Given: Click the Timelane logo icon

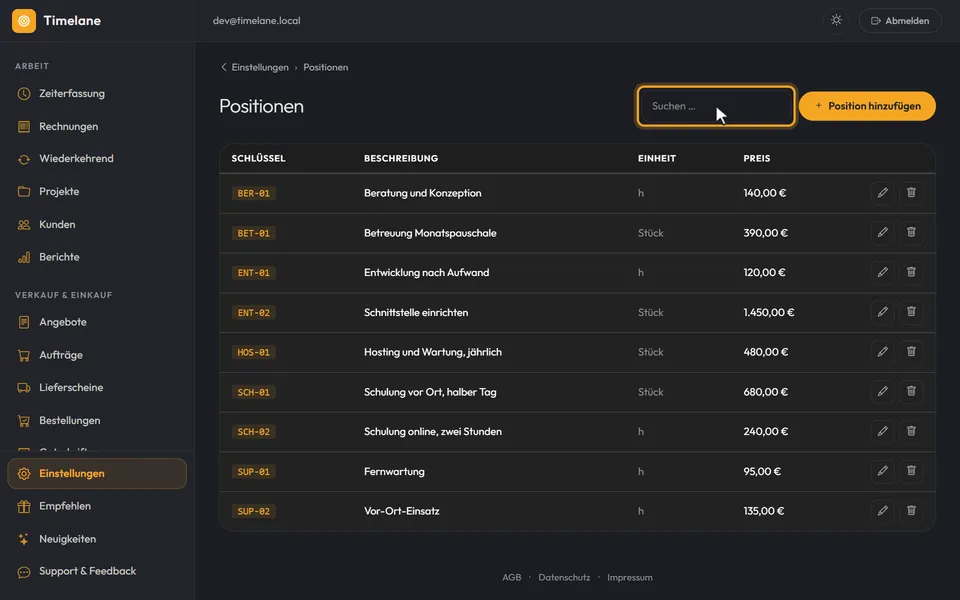Looking at the screenshot, I should pyautogui.click(x=24, y=21).
